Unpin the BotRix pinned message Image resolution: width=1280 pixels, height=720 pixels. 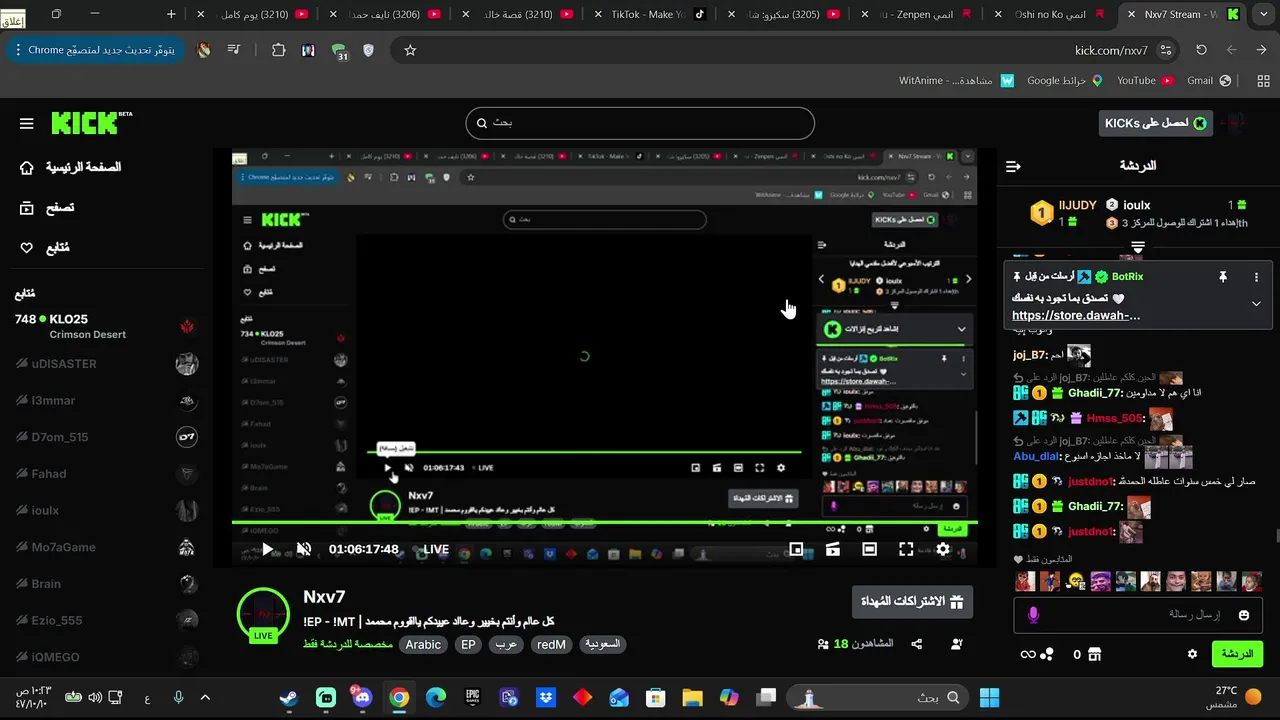(1222, 277)
